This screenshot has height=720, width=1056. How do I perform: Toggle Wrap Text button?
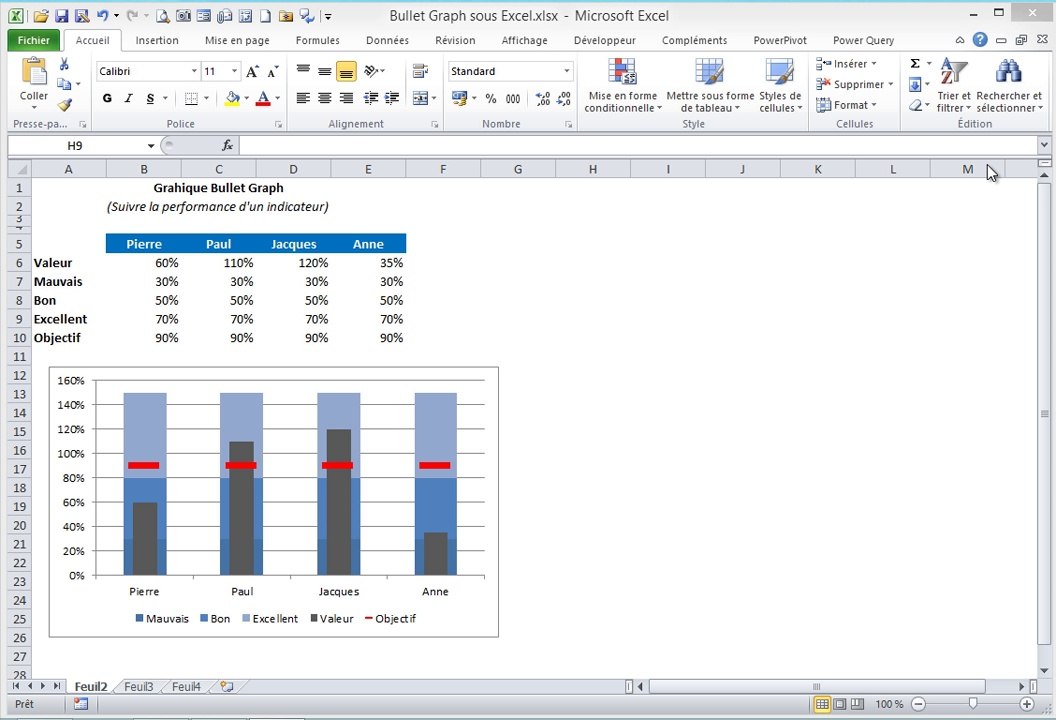point(420,71)
